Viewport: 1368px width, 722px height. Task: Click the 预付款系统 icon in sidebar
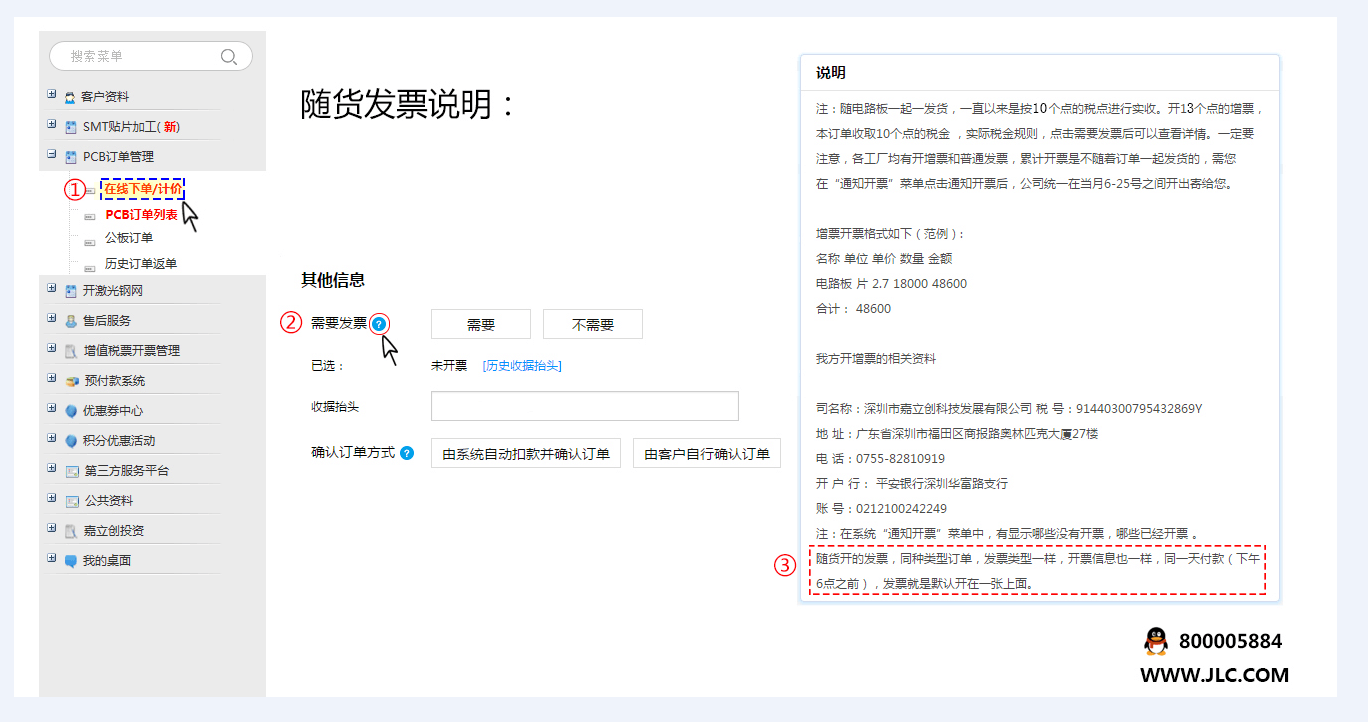point(70,381)
